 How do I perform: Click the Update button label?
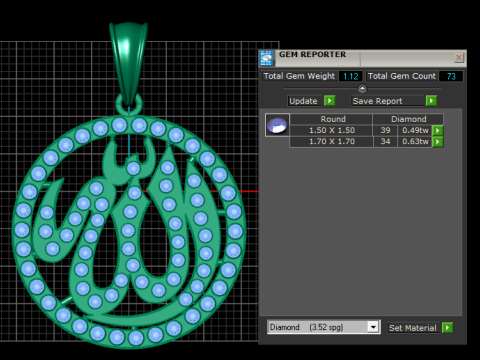(303, 101)
